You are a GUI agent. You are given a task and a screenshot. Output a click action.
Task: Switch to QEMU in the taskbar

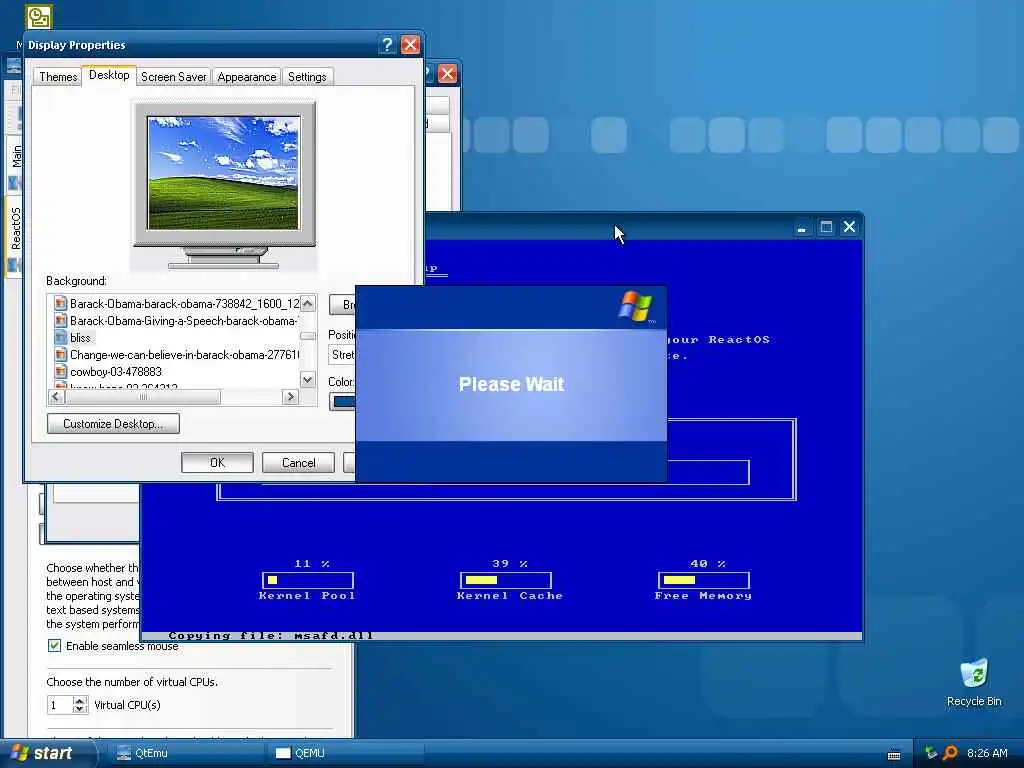tap(345, 753)
